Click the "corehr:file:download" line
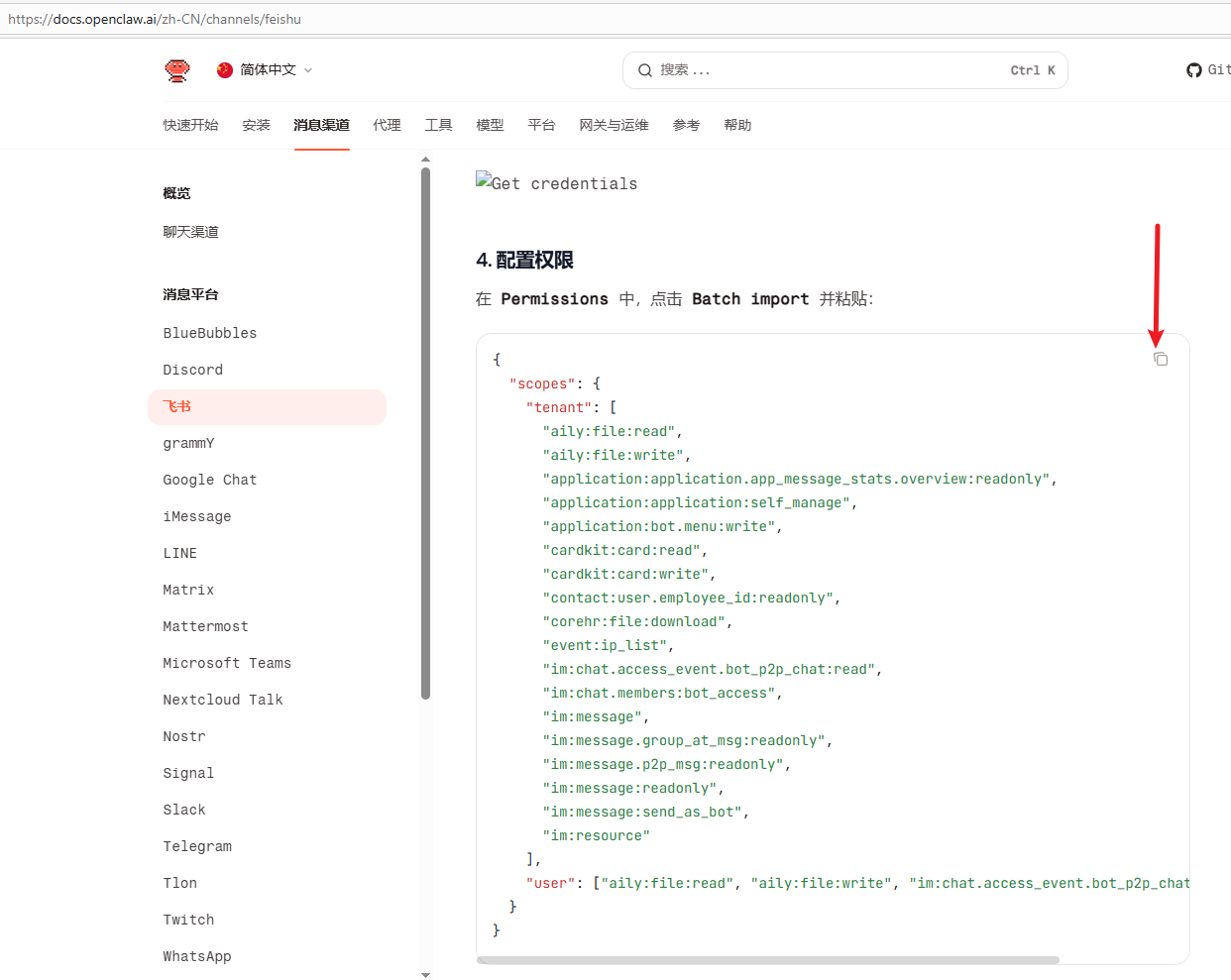 637,621
